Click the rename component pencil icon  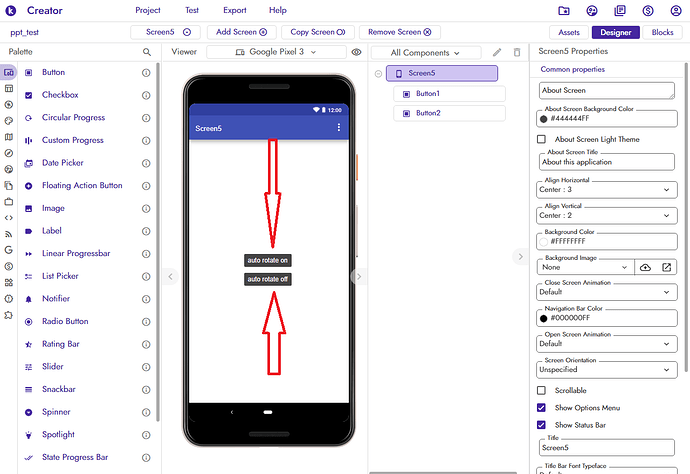click(x=497, y=52)
